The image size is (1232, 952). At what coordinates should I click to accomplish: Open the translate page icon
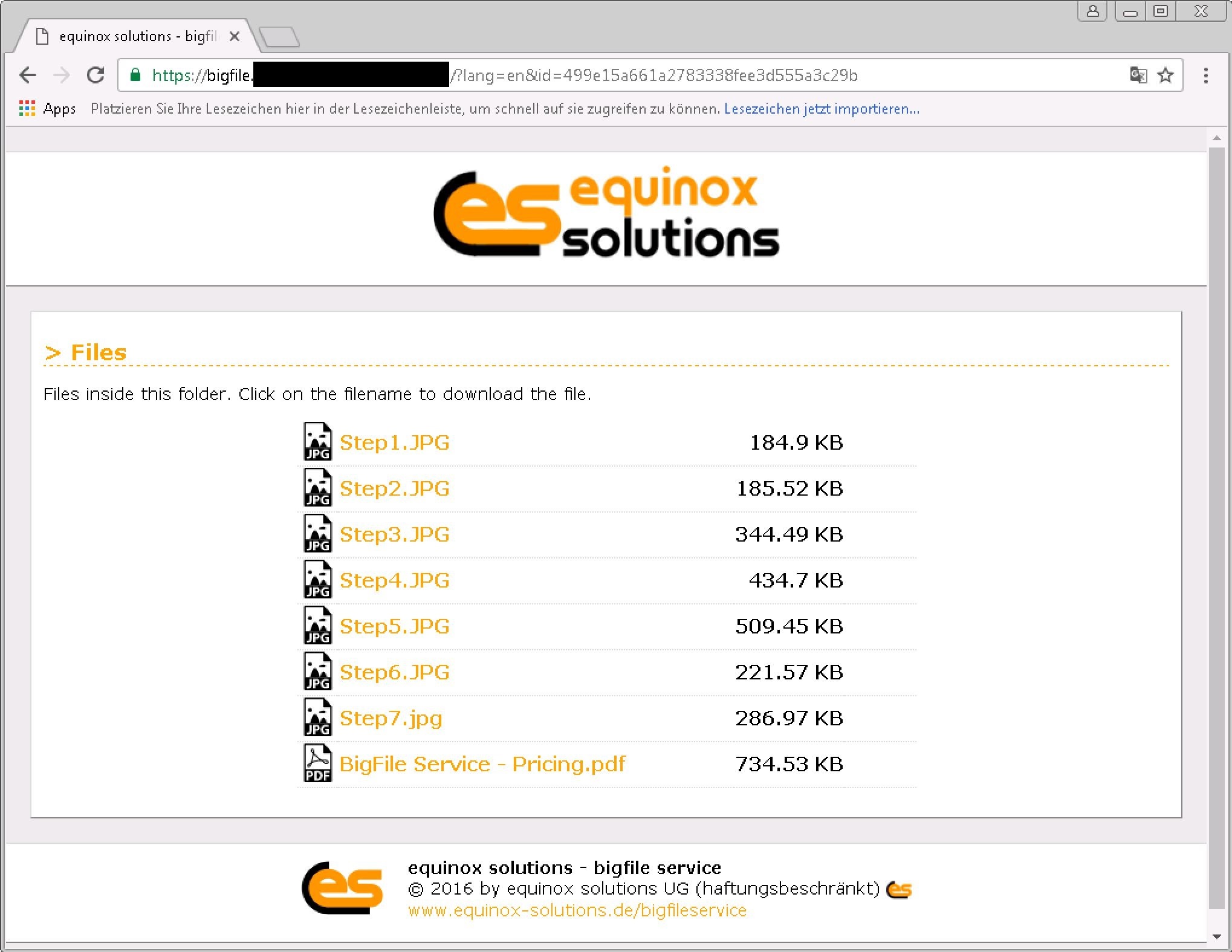[1138, 75]
